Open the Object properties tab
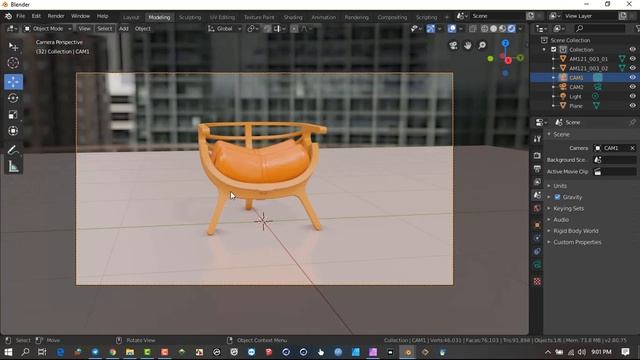Viewport: 640px width, 360px height. [537, 225]
